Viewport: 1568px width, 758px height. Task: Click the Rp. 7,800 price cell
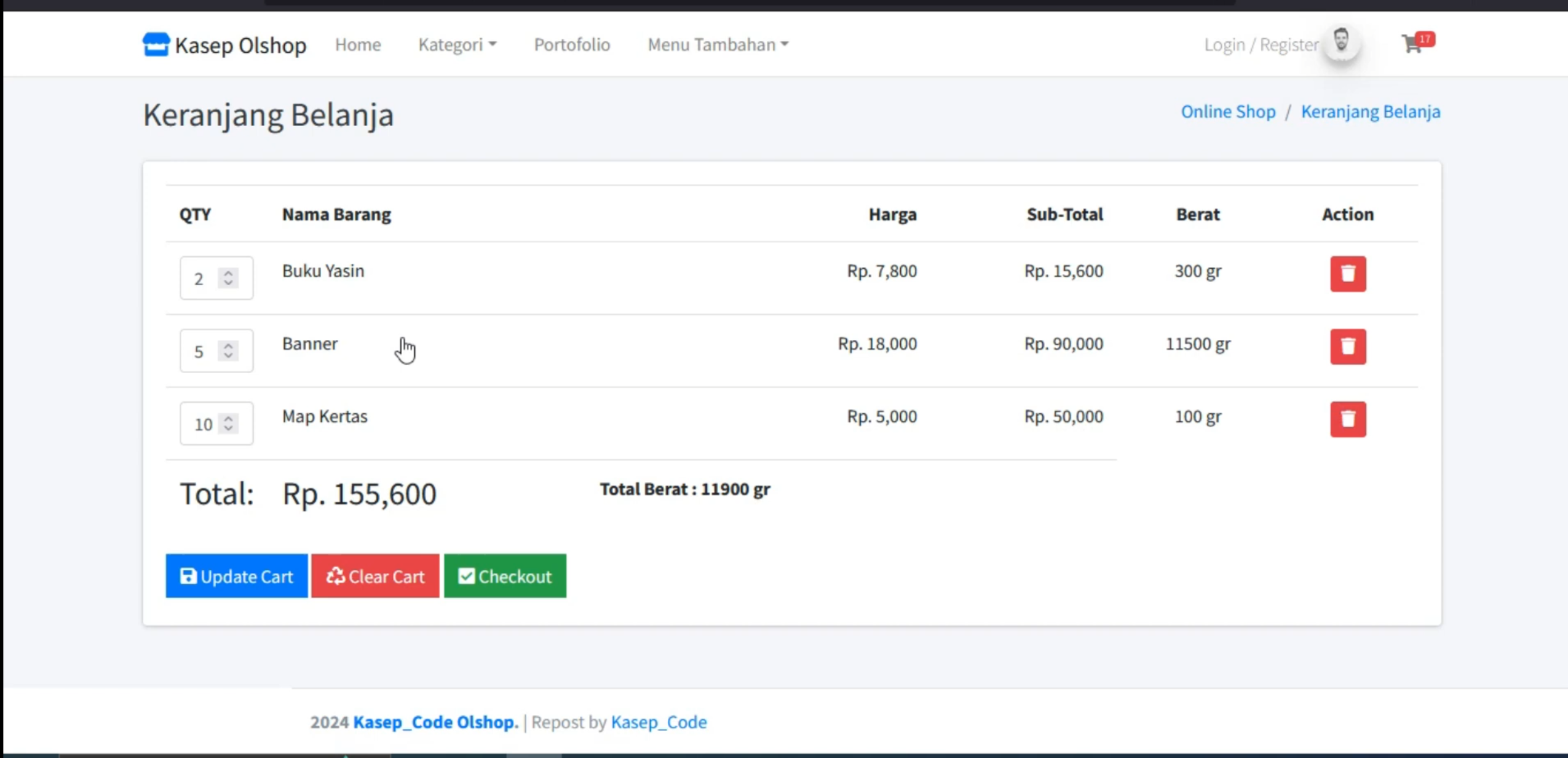882,270
